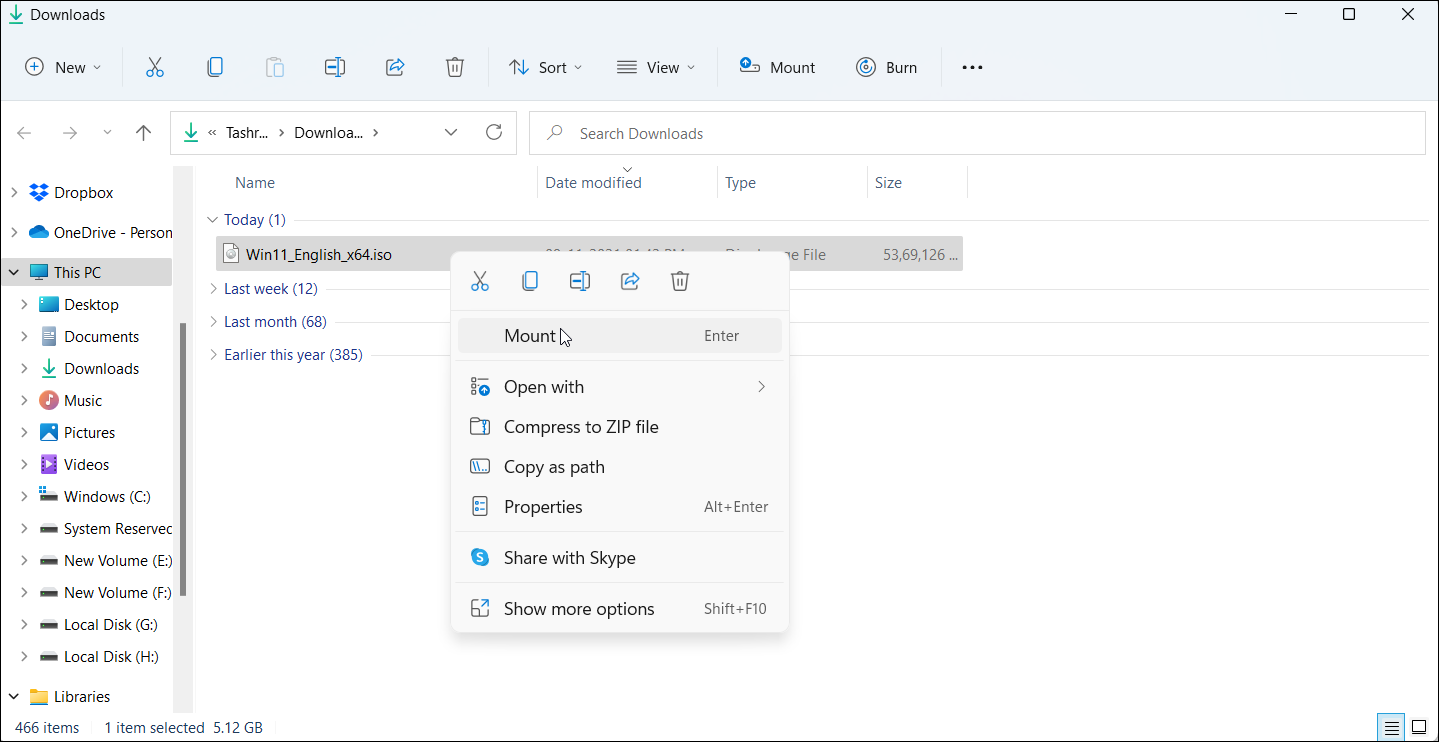Click the Cut icon in the context menu

tap(480, 281)
